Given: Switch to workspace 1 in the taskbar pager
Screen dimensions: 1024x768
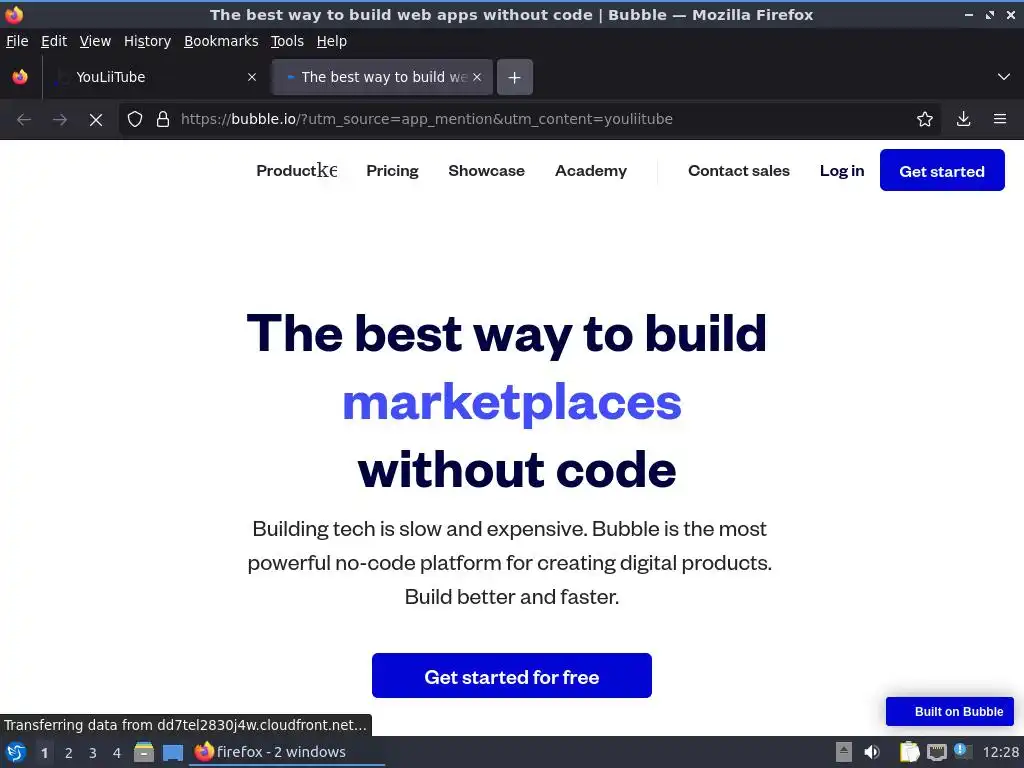Looking at the screenshot, I should coord(44,753).
